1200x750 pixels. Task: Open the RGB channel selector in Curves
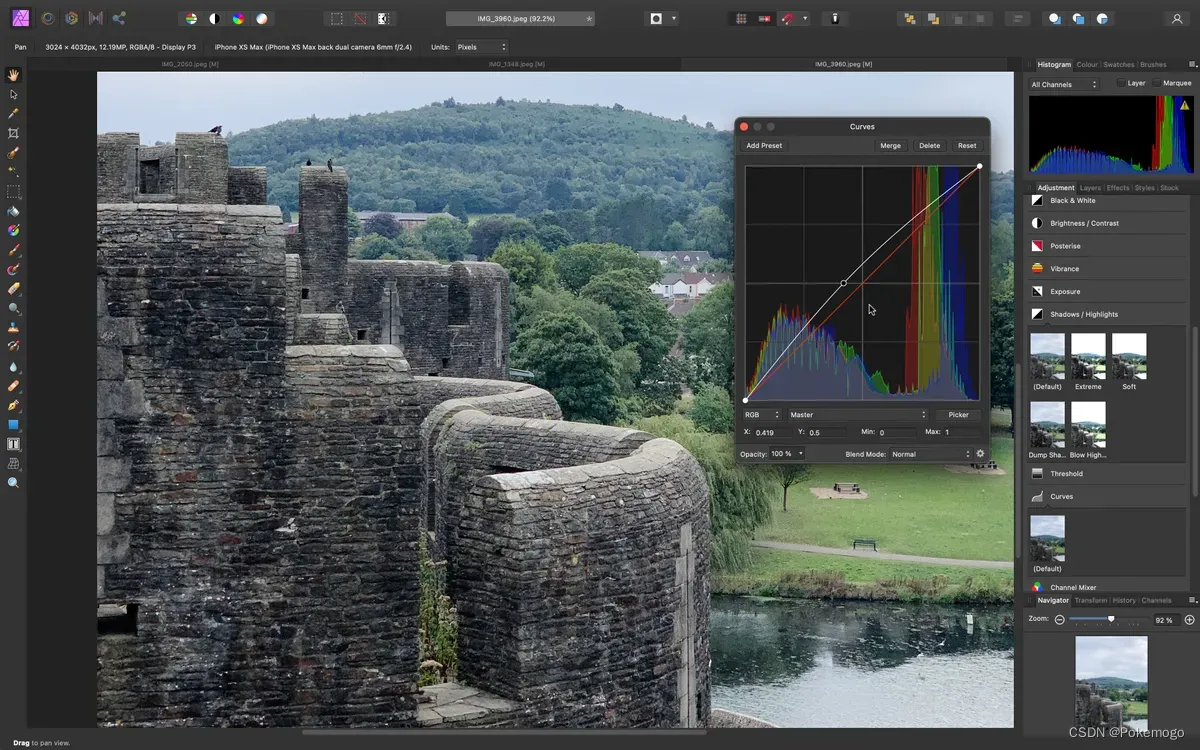761,414
